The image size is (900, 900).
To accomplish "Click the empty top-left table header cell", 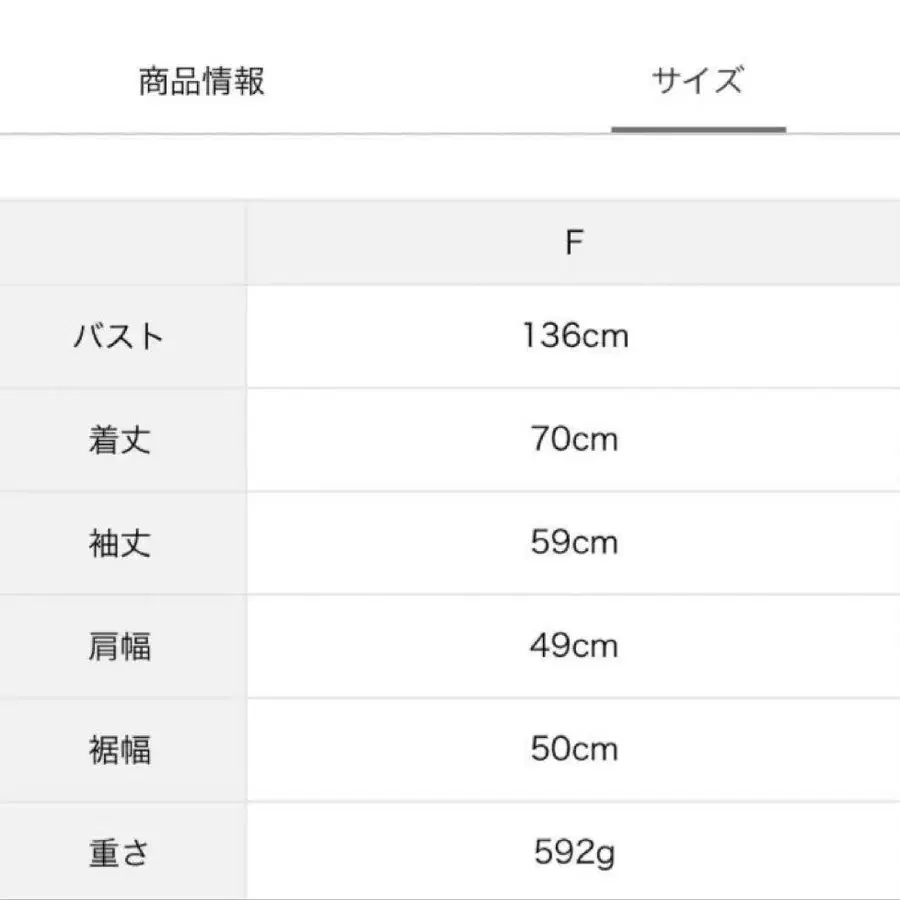I will [122, 243].
